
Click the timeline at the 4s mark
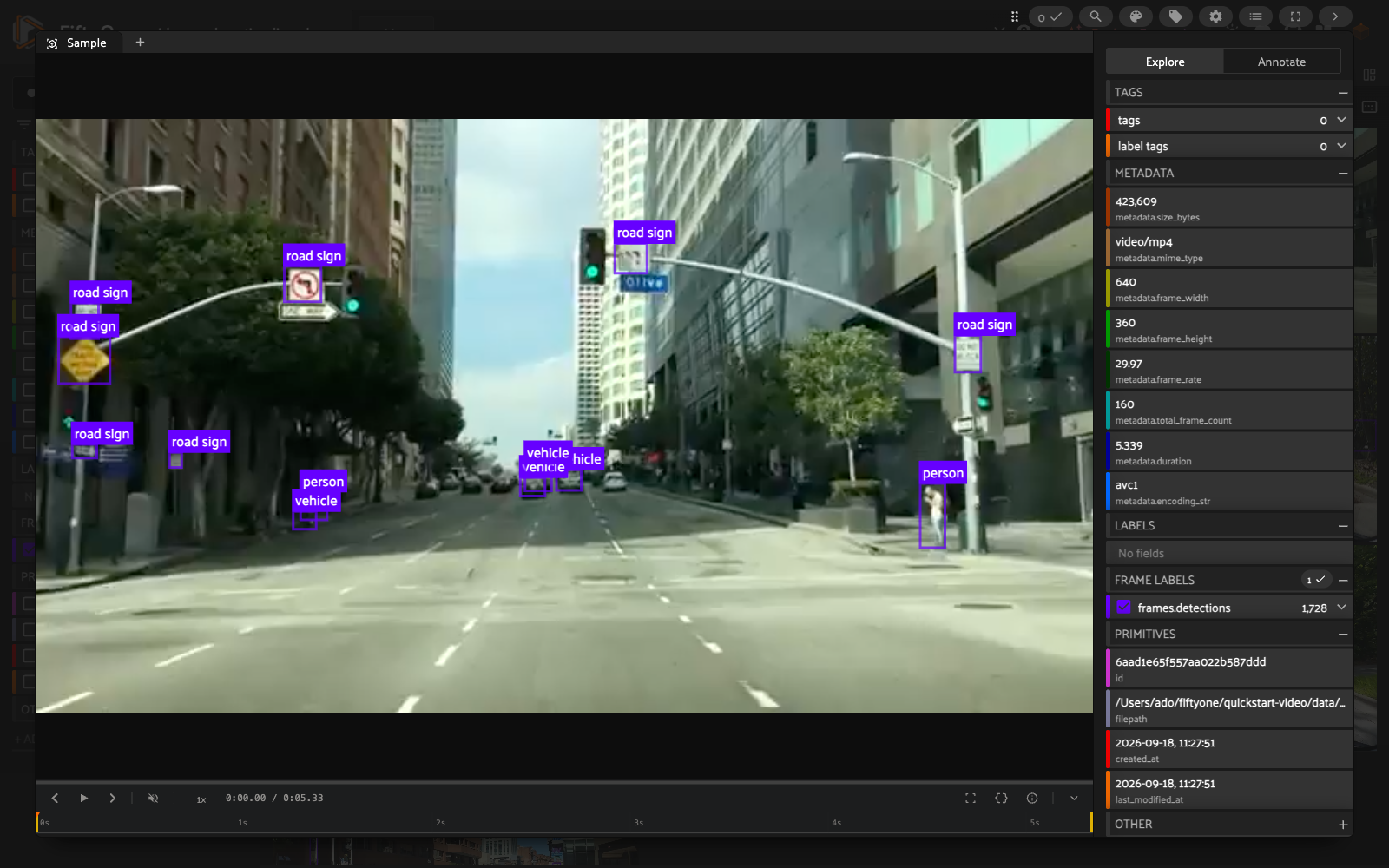836,822
